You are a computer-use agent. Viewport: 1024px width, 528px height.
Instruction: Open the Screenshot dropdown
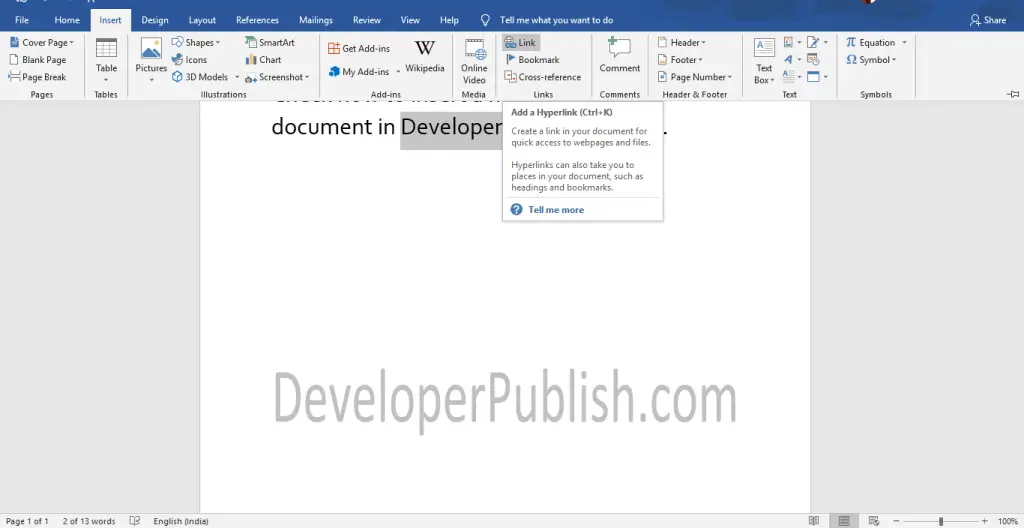pyautogui.click(x=277, y=77)
